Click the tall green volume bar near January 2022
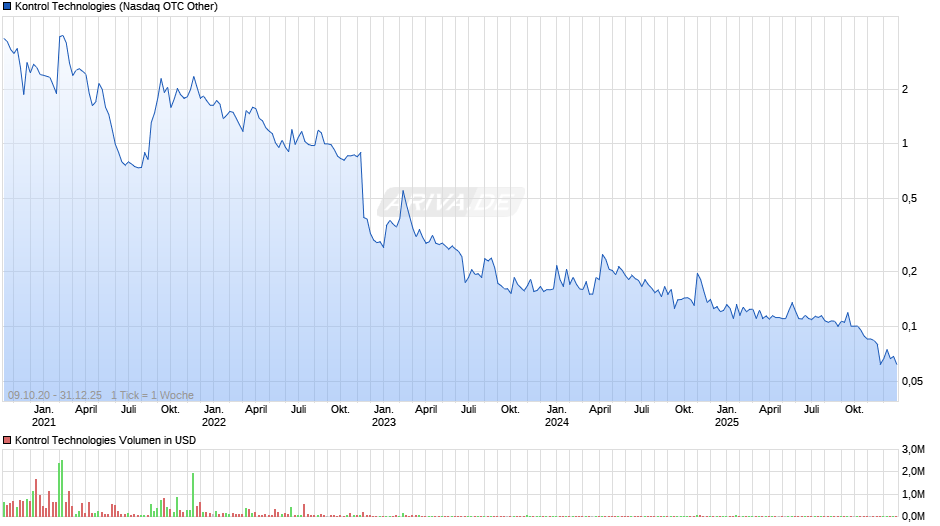Screen dimensions: 940x526 [x=193, y=495]
